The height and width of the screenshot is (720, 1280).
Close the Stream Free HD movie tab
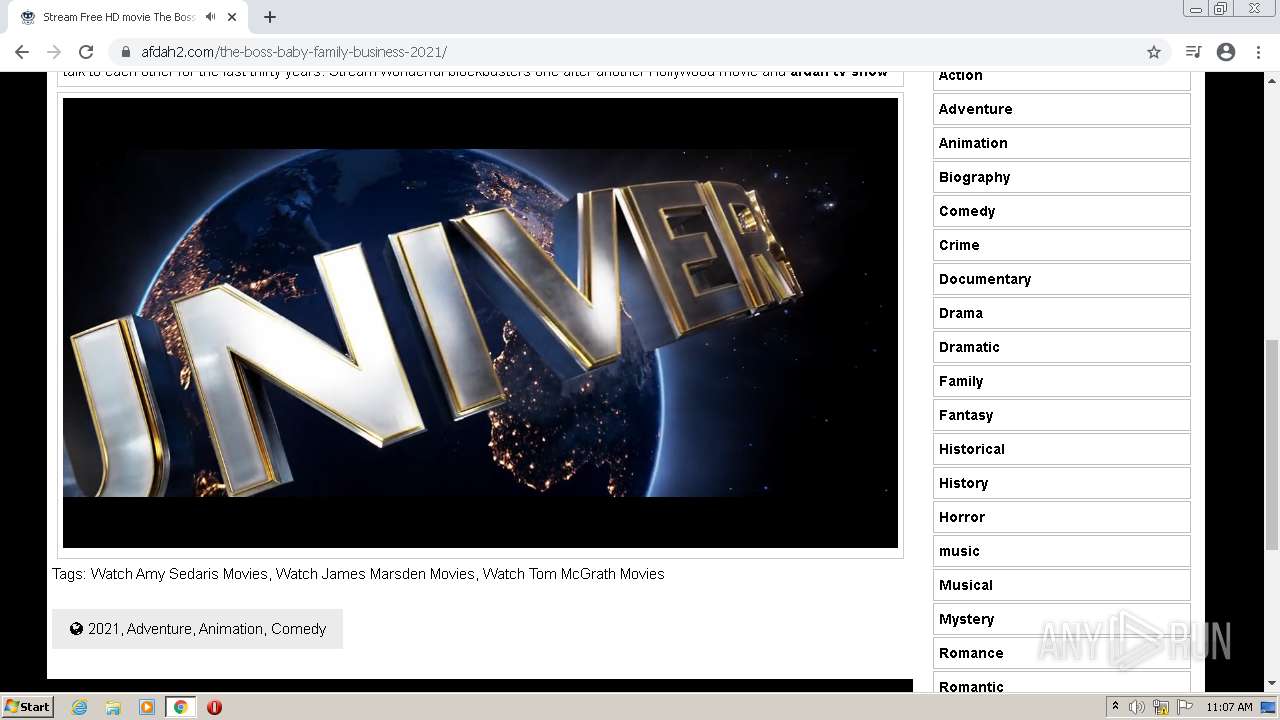pos(232,17)
